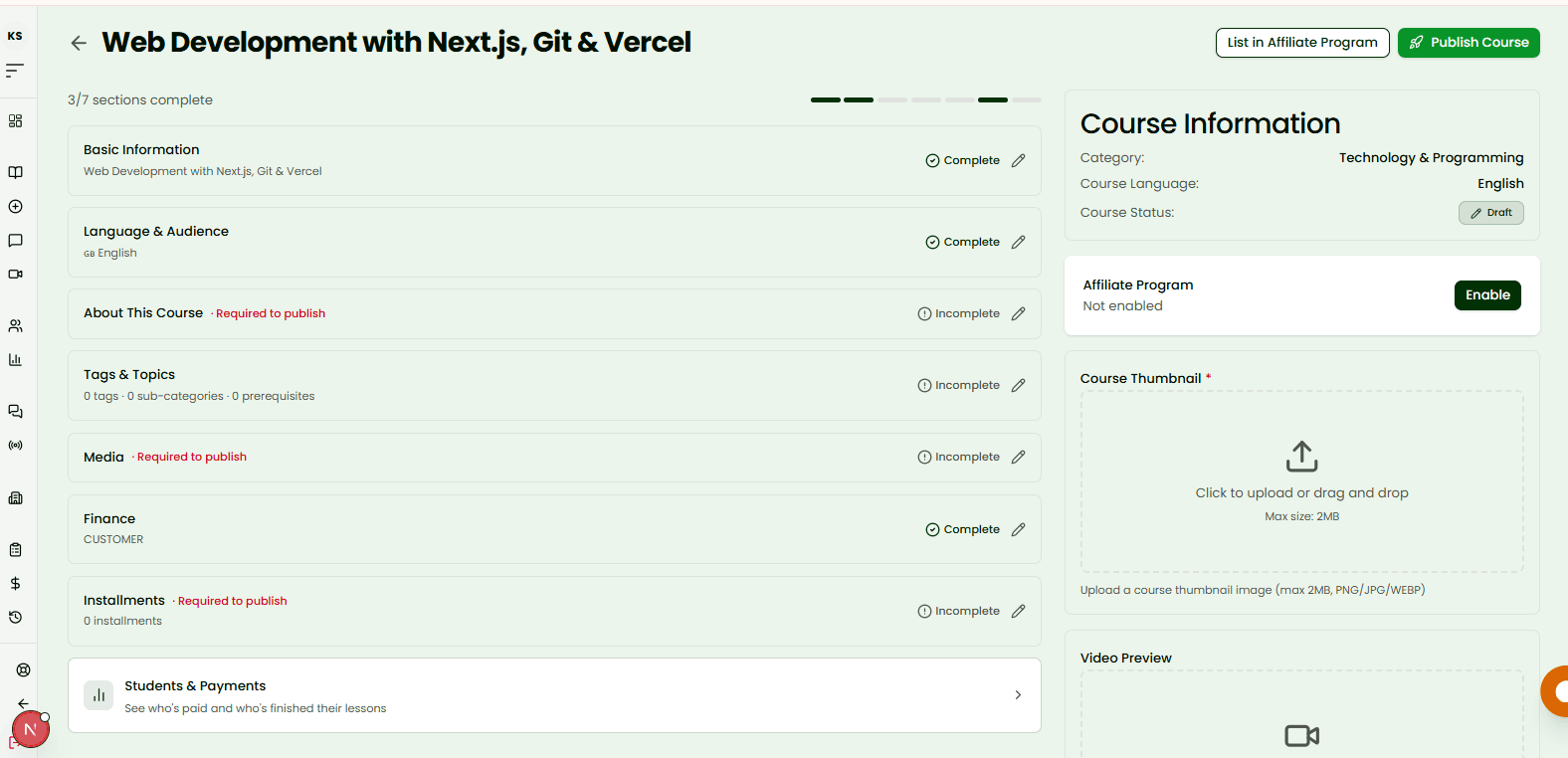Viewport: 1568px width, 758px height.
Task: Edit Finance section via pencil icon
Action: tap(1018, 530)
